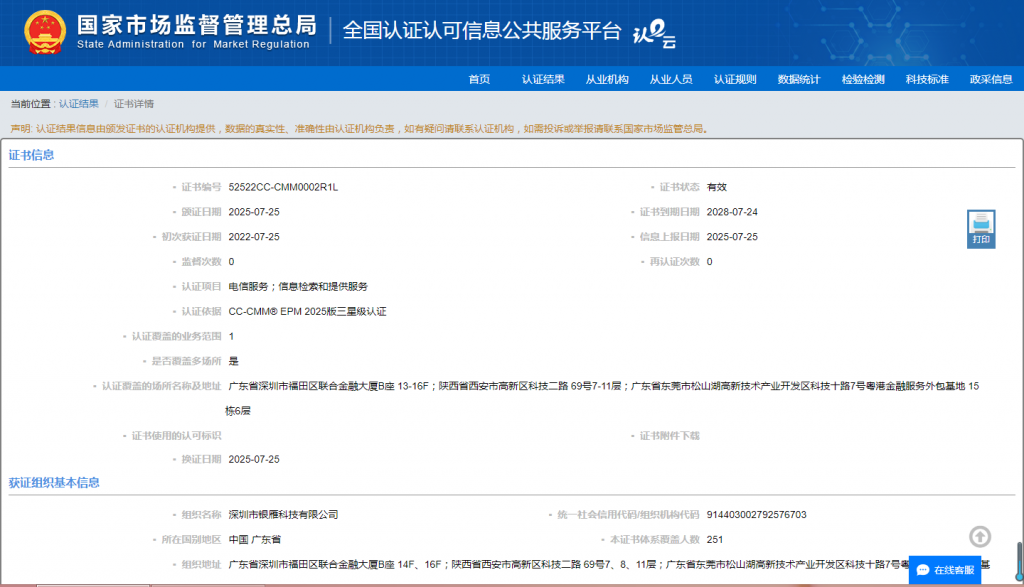Click the 认e云 logo icon
This screenshot has width=1024, height=587.
coord(655,33)
